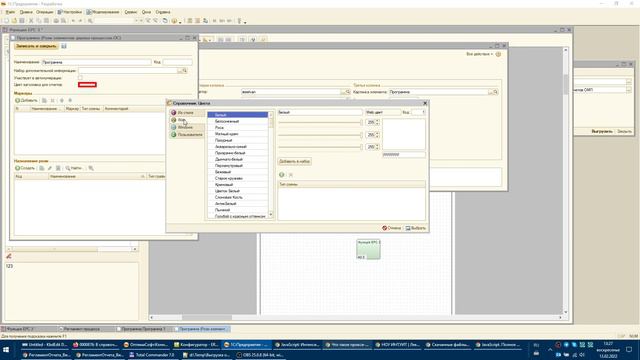Image resolution: width=640 pixels, height=360 pixels.
Task: Click the Записать и закрыть button
Action: pyautogui.click(x=36, y=46)
